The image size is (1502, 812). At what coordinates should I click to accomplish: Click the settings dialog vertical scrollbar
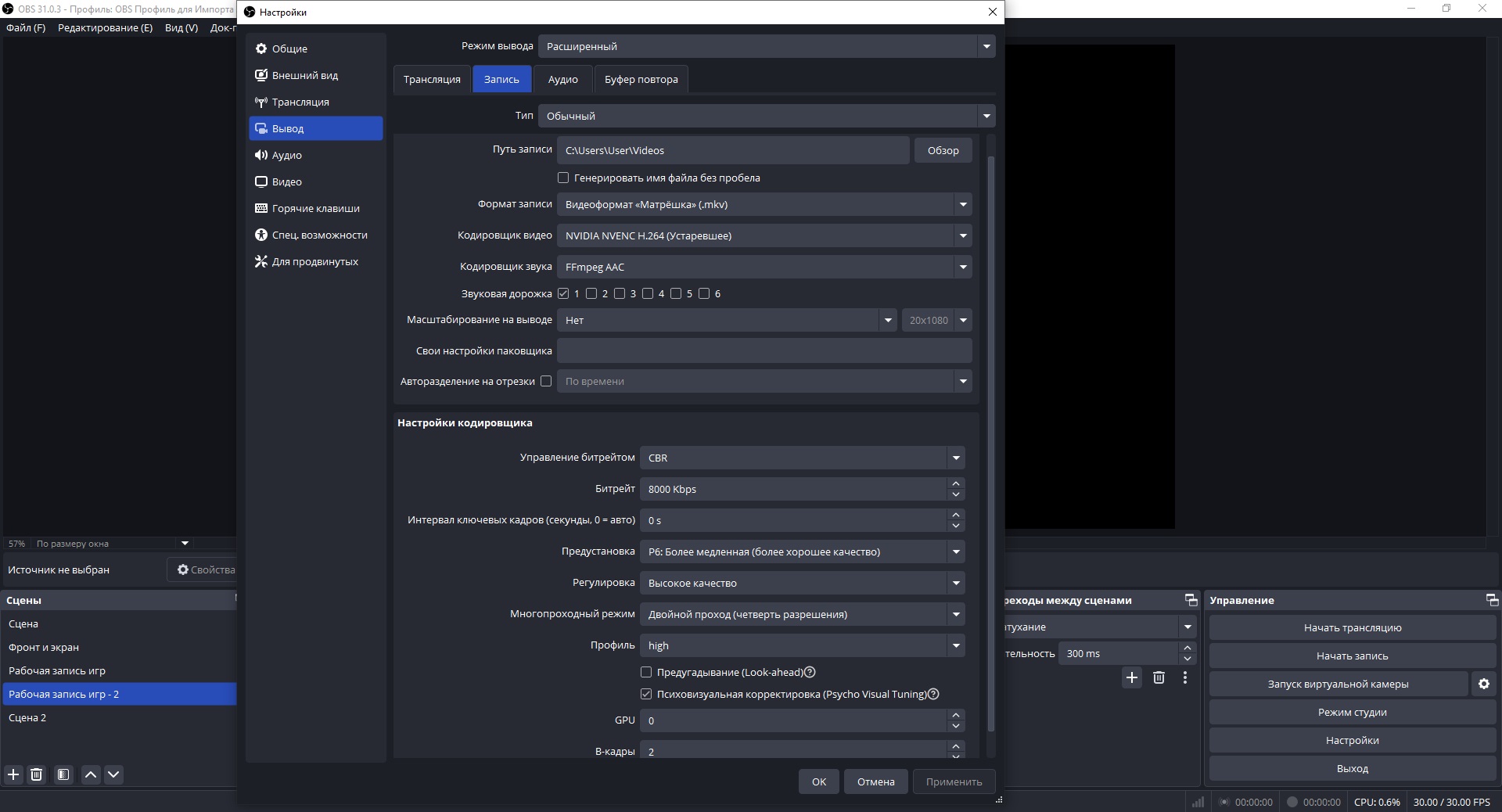click(991, 444)
